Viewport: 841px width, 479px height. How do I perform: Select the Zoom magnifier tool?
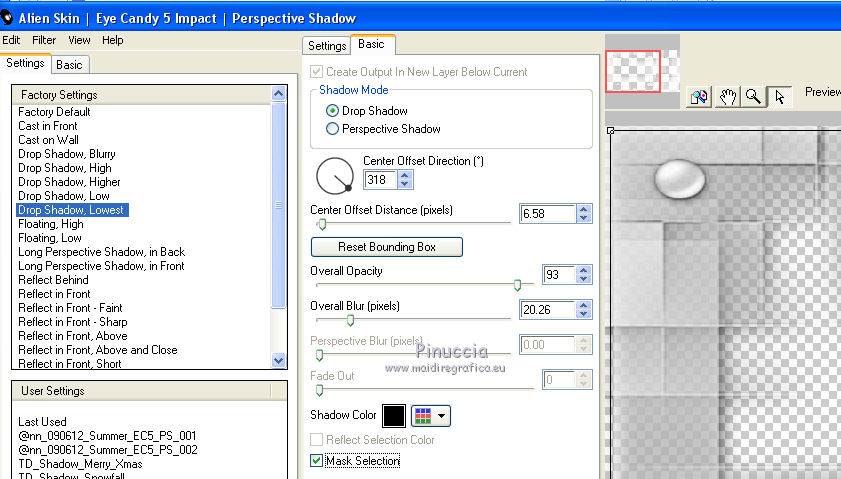[x=754, y=97]
